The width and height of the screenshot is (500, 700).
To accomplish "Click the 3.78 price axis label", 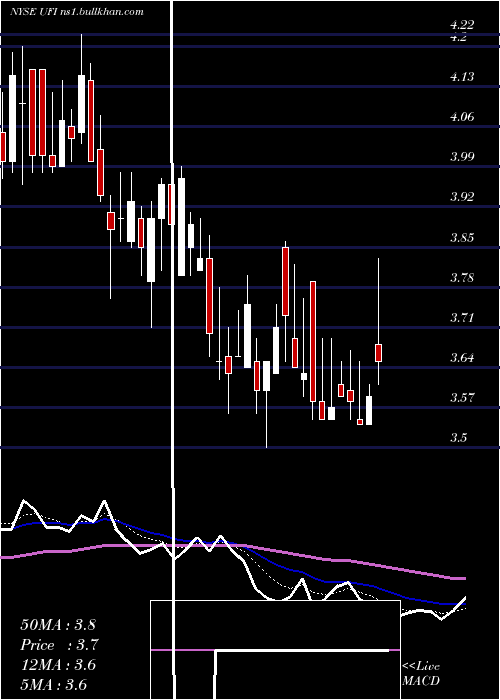I will point(462,278).
